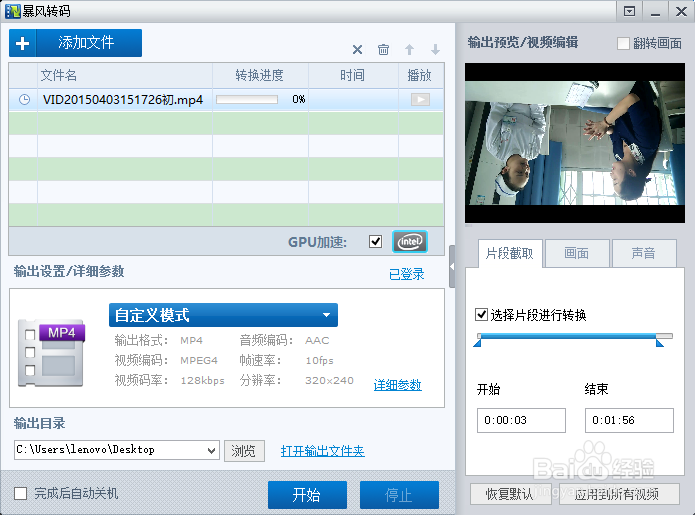Click the clip range slider track
The width and height of the screenshot is (695, 515).
575,336
